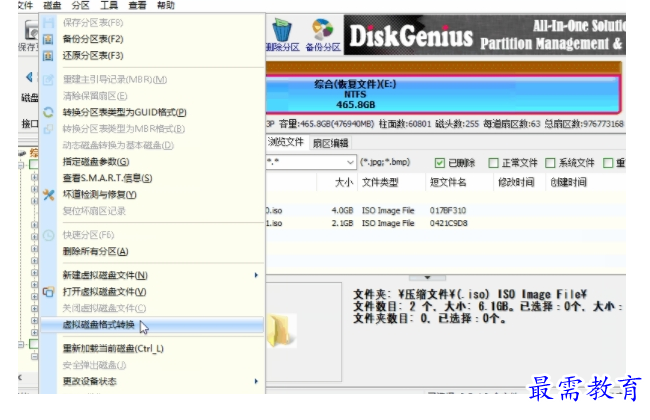This screenshot has height=420, width=650.
Task: Open the 帮助 menu
Action: 165,5
